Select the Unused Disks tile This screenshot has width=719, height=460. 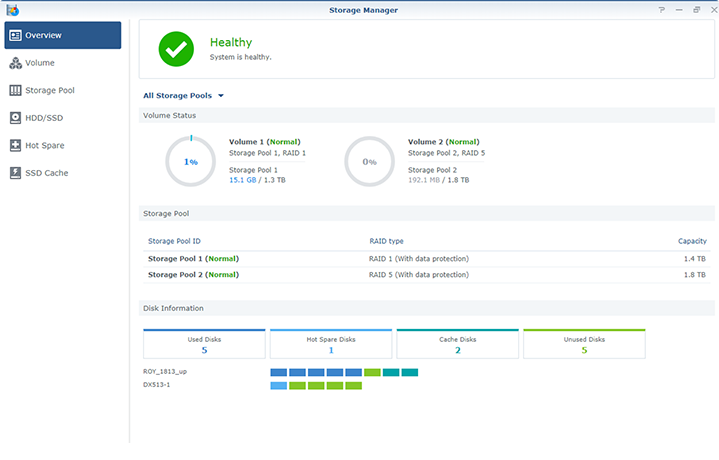coord(584,344)
